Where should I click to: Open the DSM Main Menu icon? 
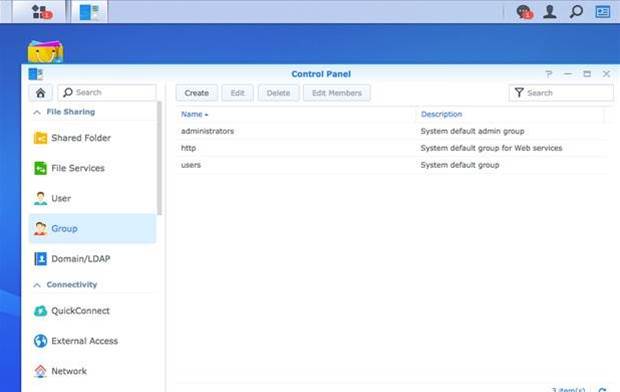[x=41, y=12]
